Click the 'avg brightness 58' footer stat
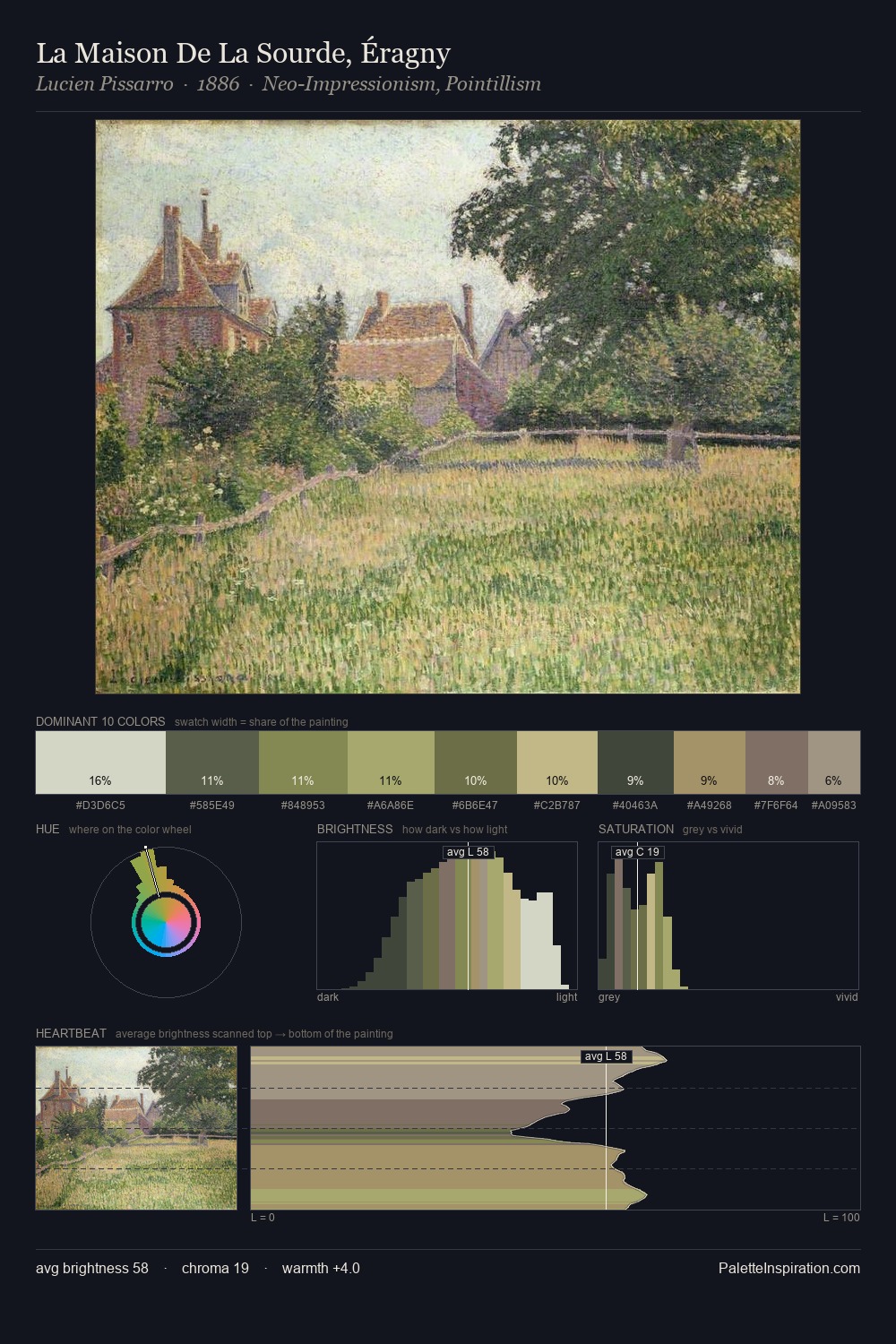 tap(92, 1268)
